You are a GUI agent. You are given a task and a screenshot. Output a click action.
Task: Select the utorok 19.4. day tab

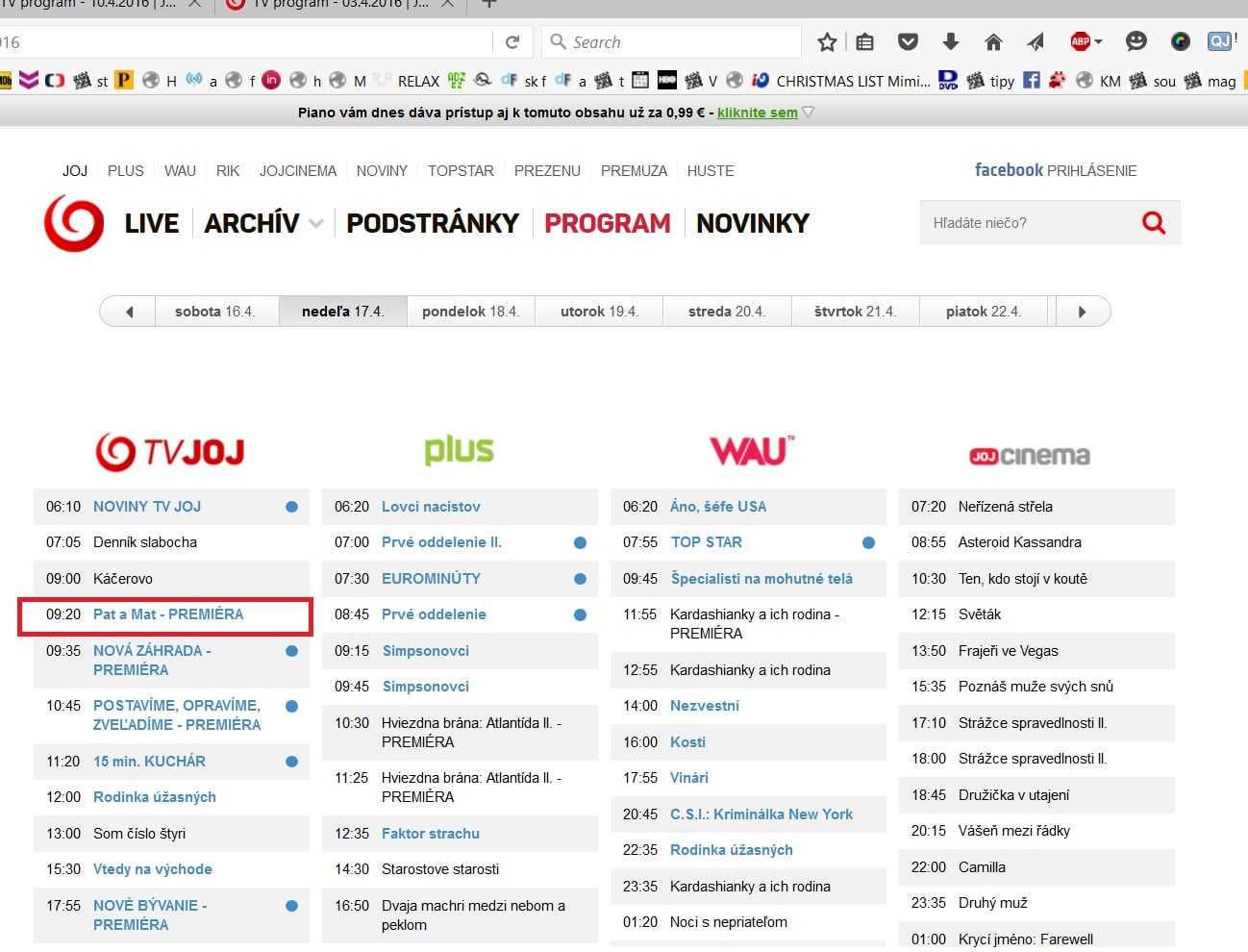point(599,312)
